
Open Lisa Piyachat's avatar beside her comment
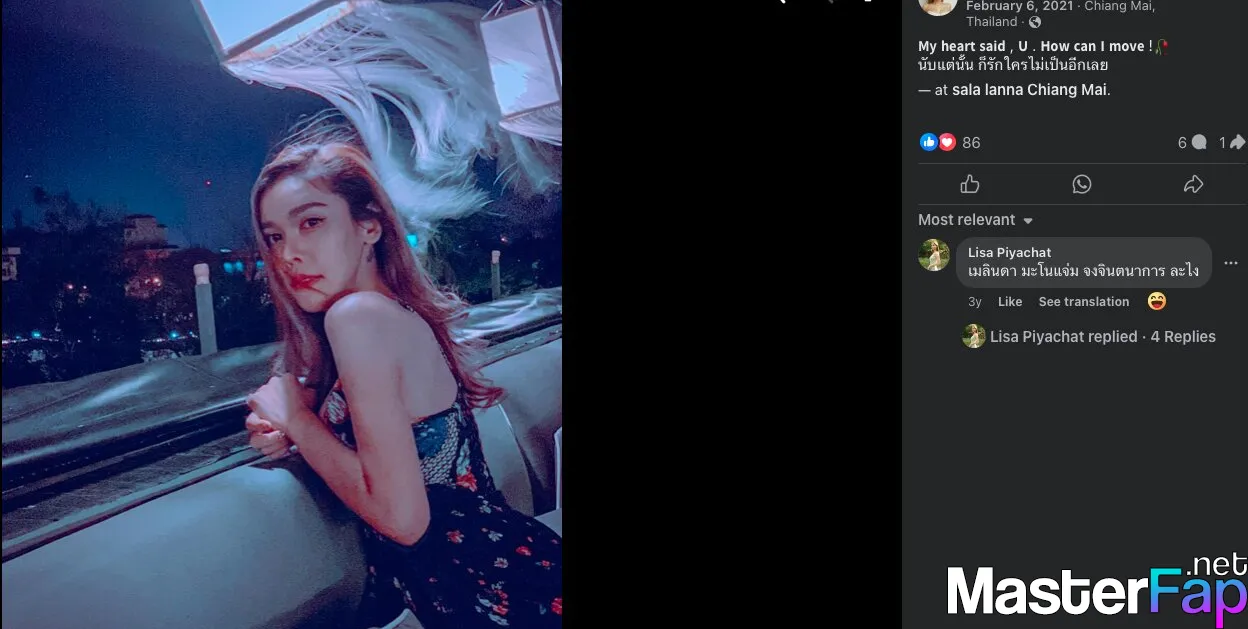(x=934, y=255)
